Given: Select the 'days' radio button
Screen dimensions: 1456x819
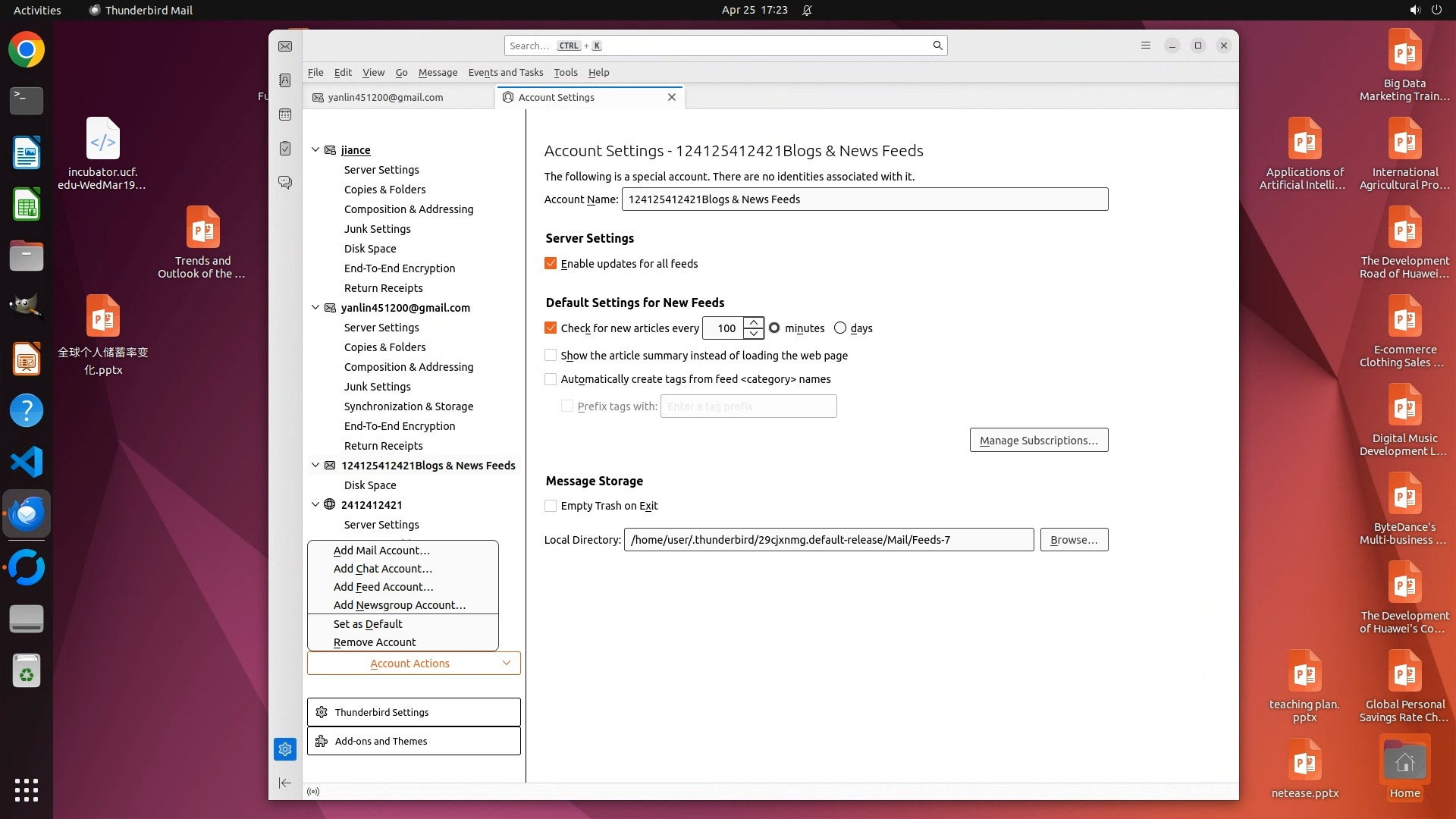Looking at the screenshot, I should tap(840, 328).
